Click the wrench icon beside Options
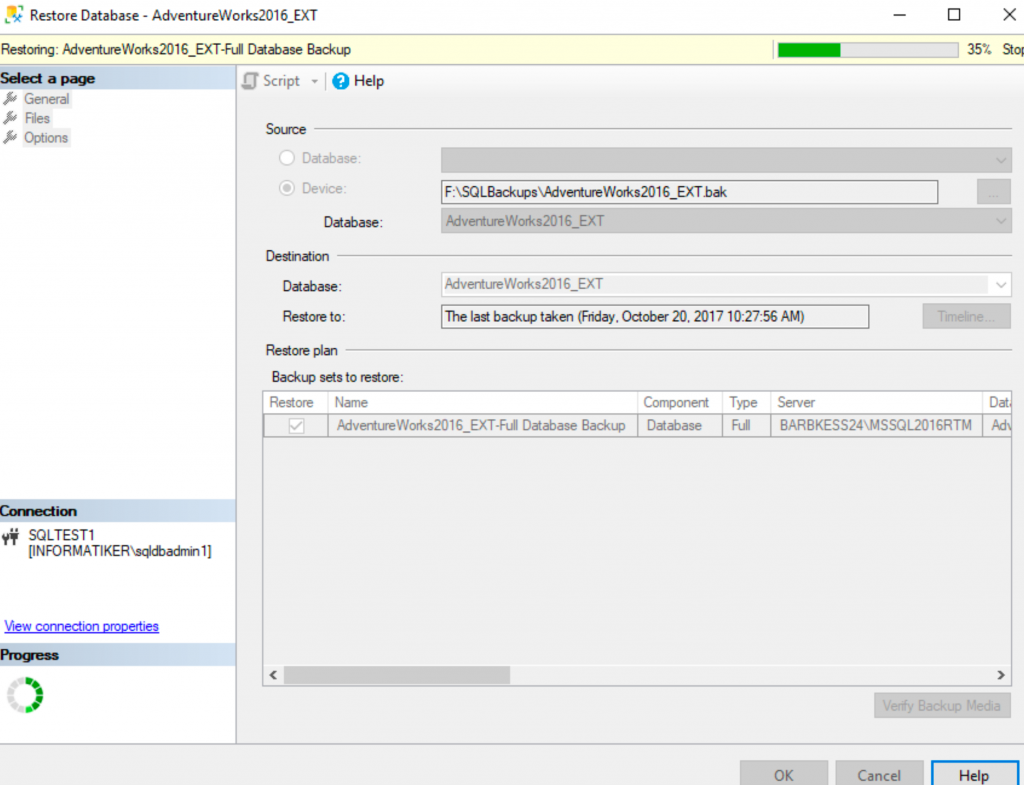The width and height of the screenshot is (1024, 785). 10,138
